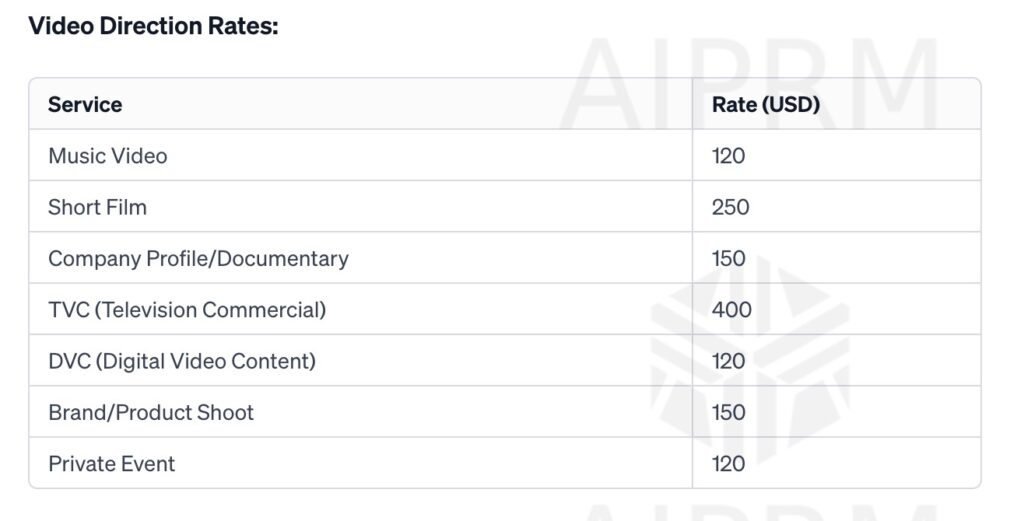
Task: Select the Brand/Product Shoot rate value
Action: [x=728, y=412]
